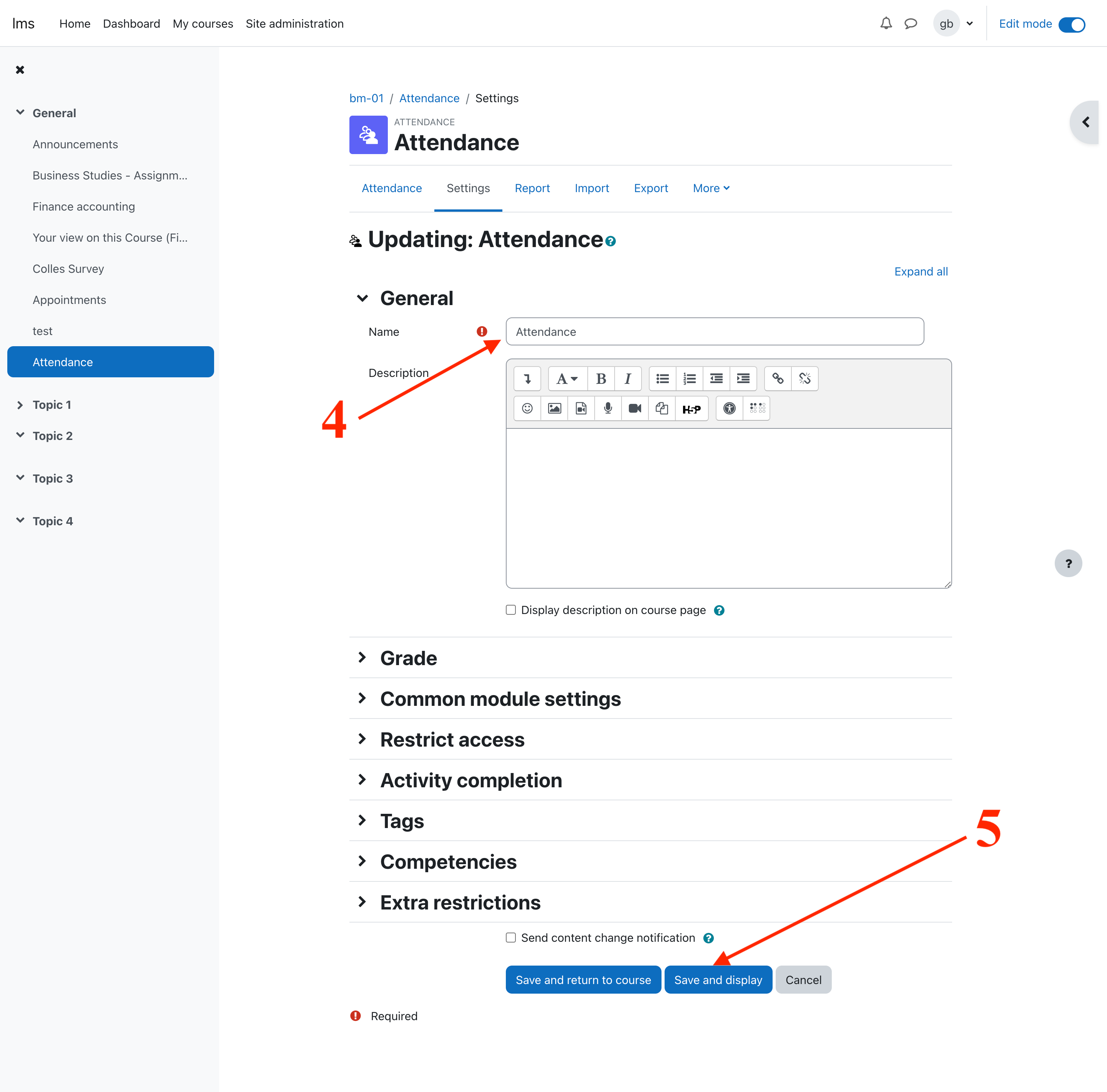The width and height of the screenshot is (1107, 1092).
Task: Click Save and display button
Action: pyautogui.click(x=717, y=980)
